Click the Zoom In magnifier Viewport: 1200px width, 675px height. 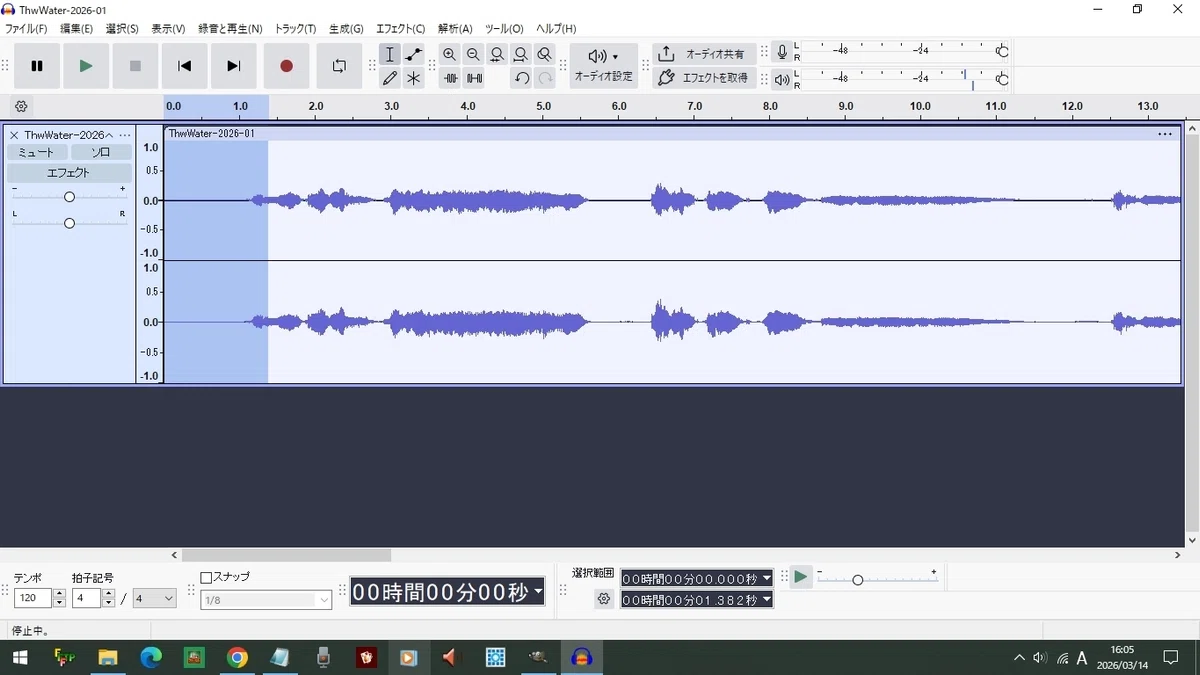click(449, 54)
